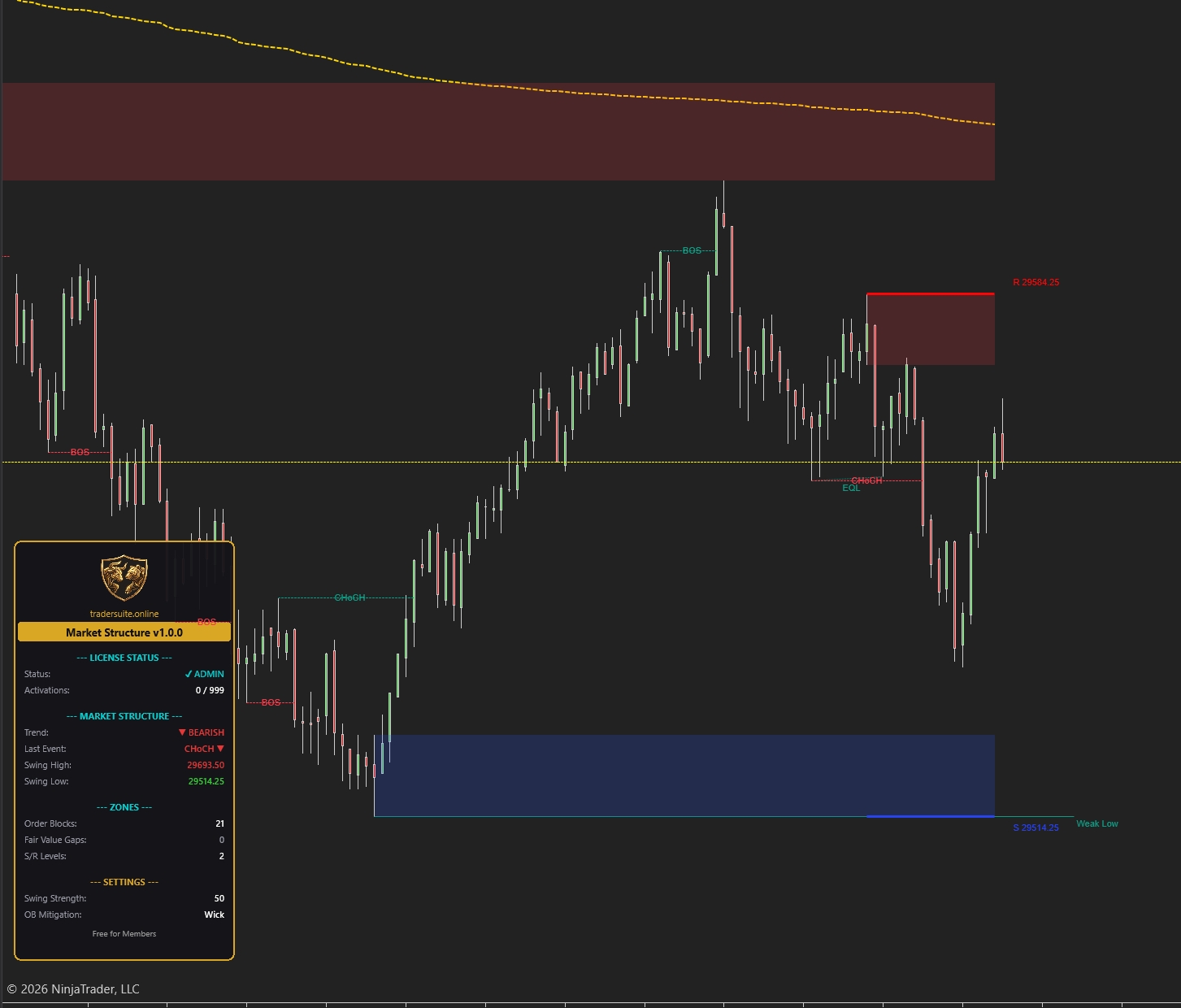
Task: Select the 0 / 999 activations value
Action: 210,690
